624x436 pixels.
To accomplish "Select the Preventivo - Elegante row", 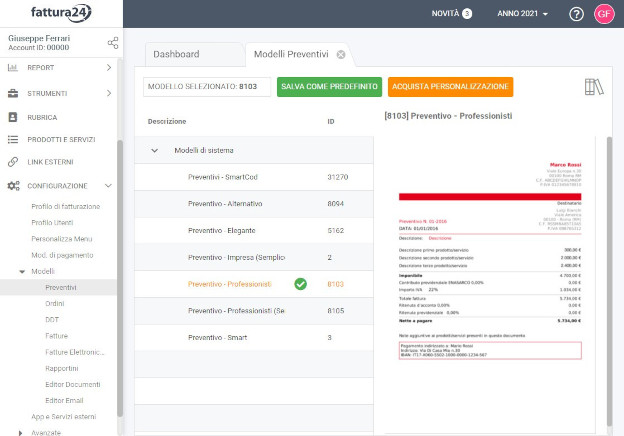I will (254, 230).
